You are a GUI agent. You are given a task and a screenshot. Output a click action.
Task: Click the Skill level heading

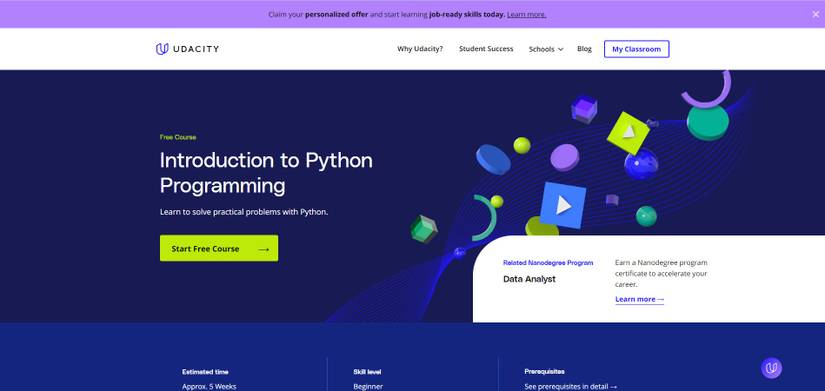pyautogui.click(x=367, y=372)
